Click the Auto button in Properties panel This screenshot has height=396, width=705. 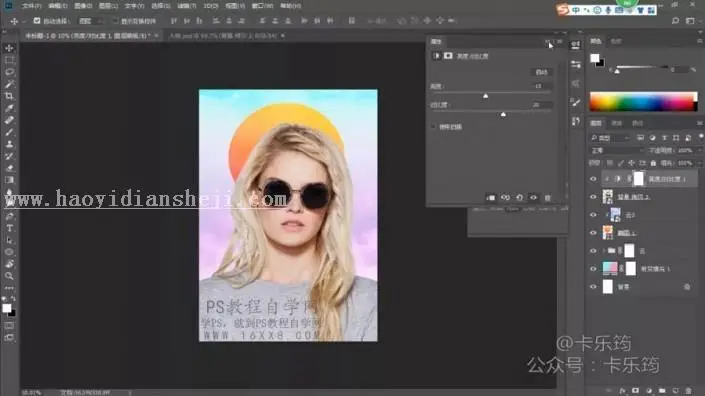tap(541, 72)
